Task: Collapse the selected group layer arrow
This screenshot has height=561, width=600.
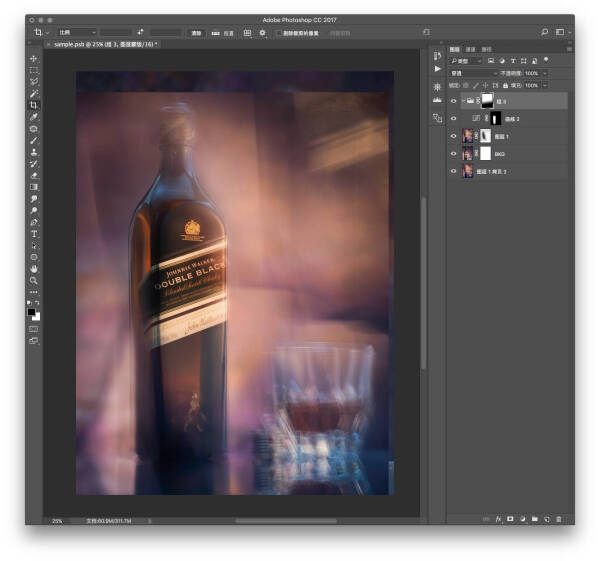Action: 463,101
